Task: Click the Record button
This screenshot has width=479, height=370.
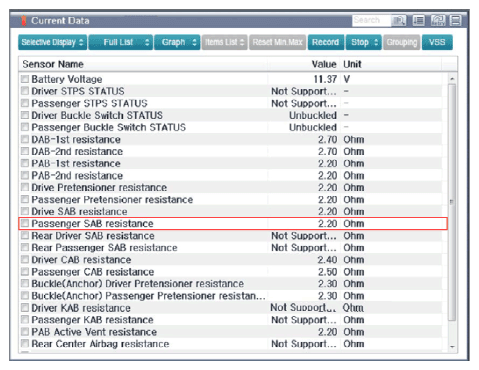Action: point(326,42)
